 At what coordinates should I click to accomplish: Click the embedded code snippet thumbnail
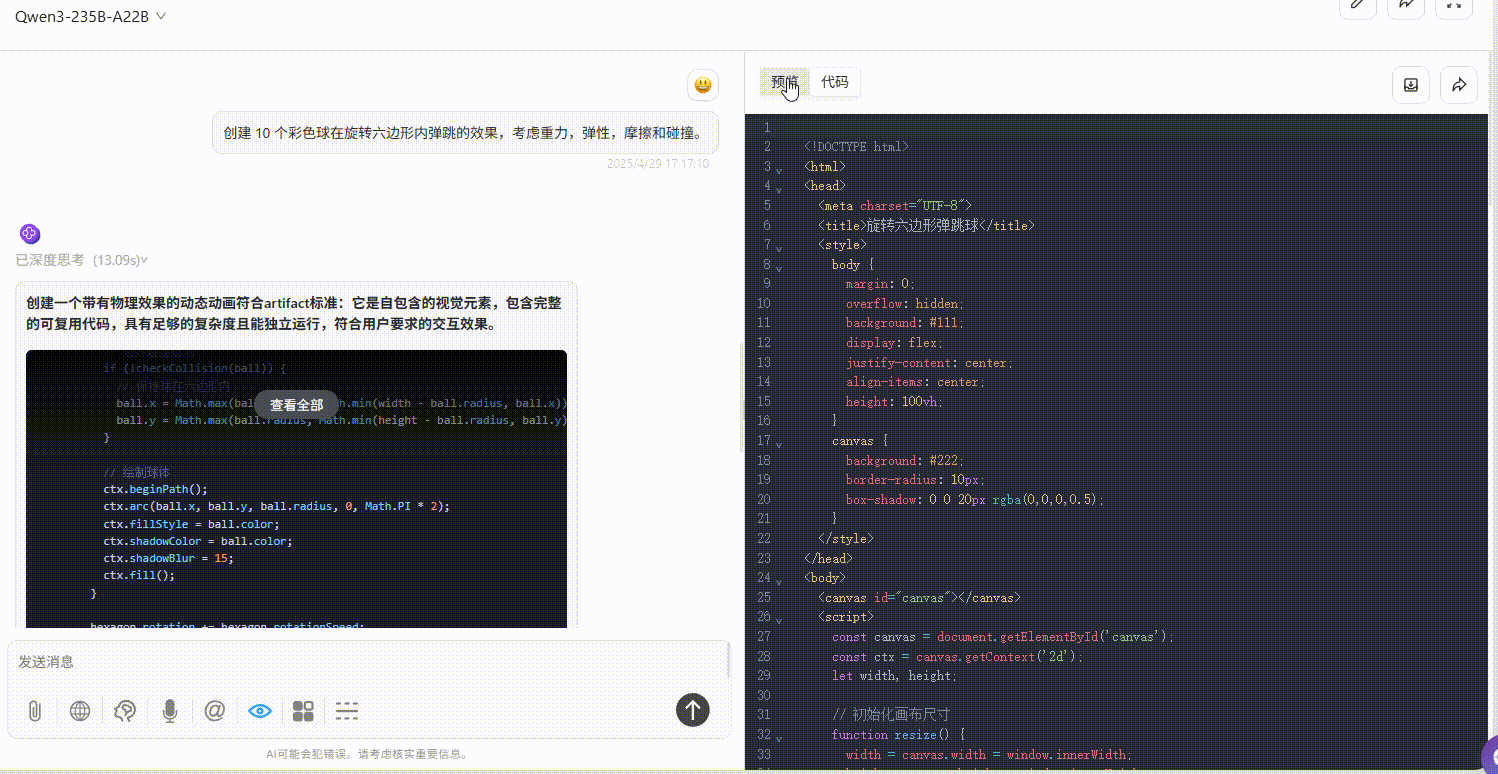296,489
